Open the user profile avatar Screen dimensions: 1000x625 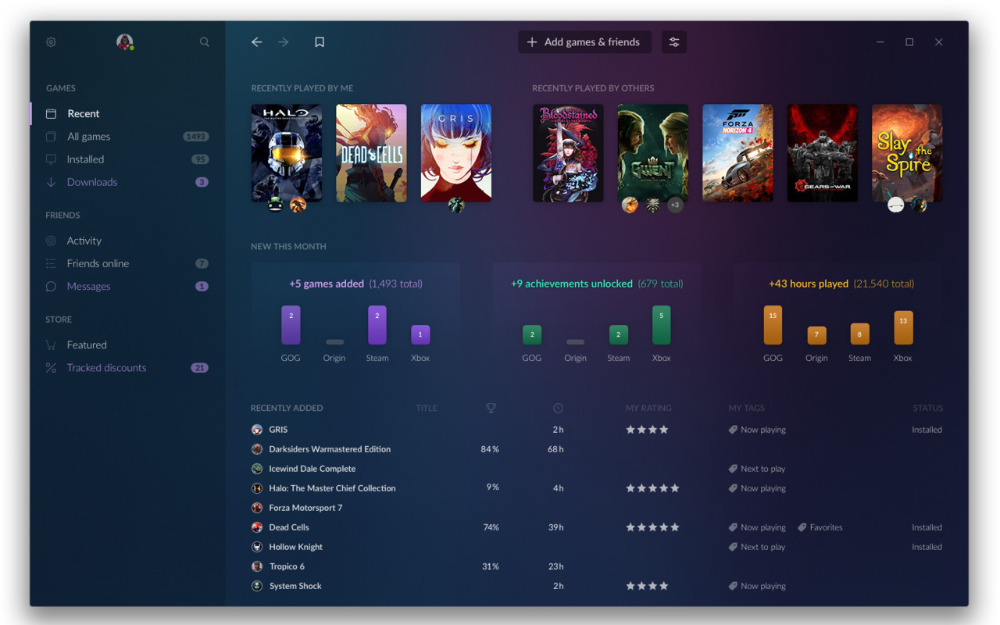coord(125,42)
